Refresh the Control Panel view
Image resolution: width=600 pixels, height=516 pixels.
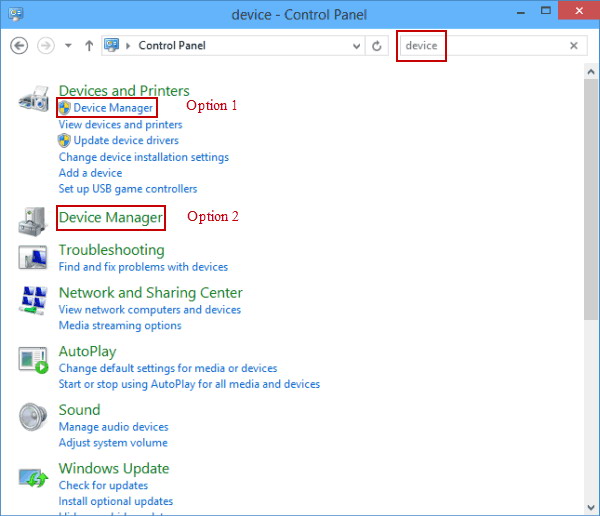point(377,46)
